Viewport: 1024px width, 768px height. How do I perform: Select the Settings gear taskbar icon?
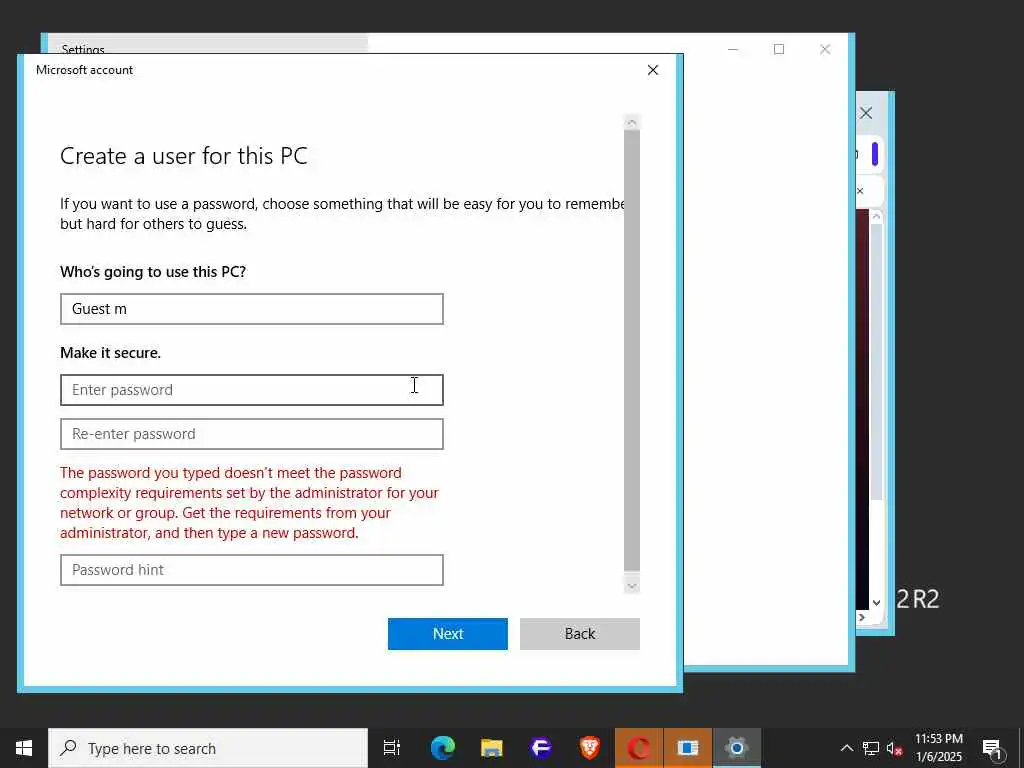pos(737,748)
